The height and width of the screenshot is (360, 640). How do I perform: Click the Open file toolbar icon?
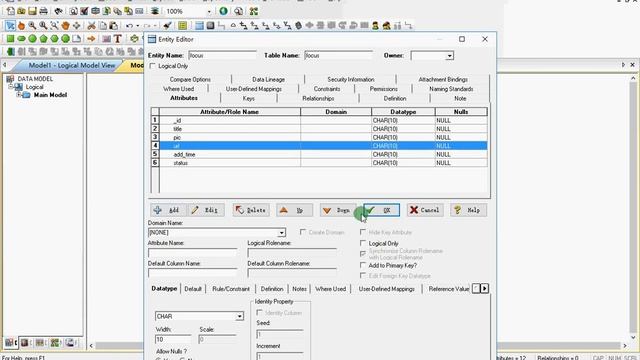point(21,11)
